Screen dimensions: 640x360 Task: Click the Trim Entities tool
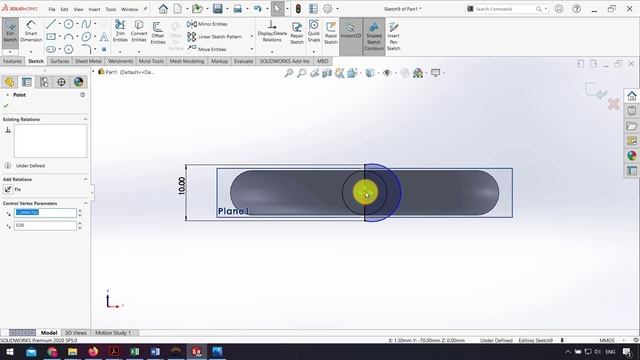pyautogui.click(x=120, y=31)
